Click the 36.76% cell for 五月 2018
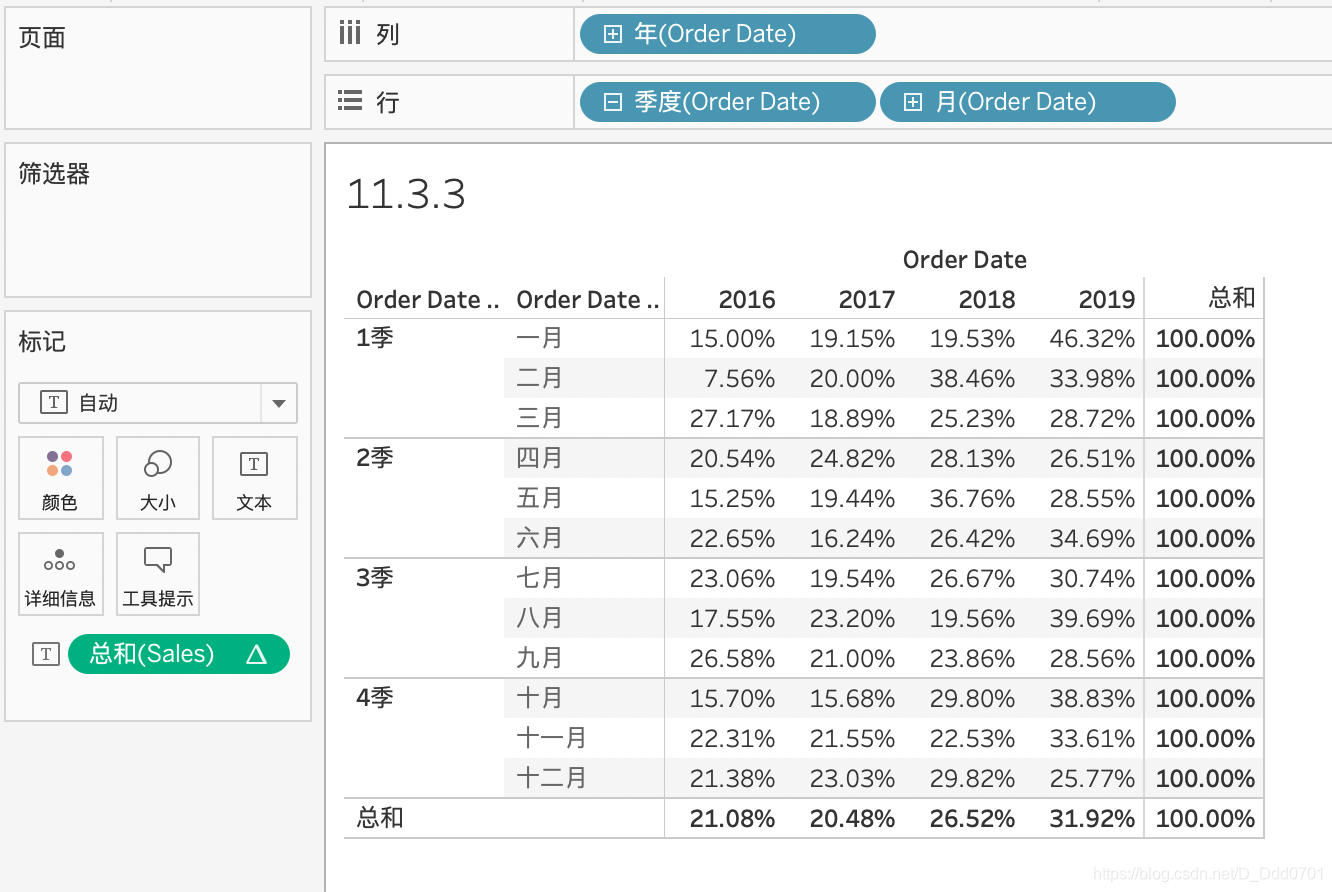The image size is (1332, 892). click(x=972, y=499)
